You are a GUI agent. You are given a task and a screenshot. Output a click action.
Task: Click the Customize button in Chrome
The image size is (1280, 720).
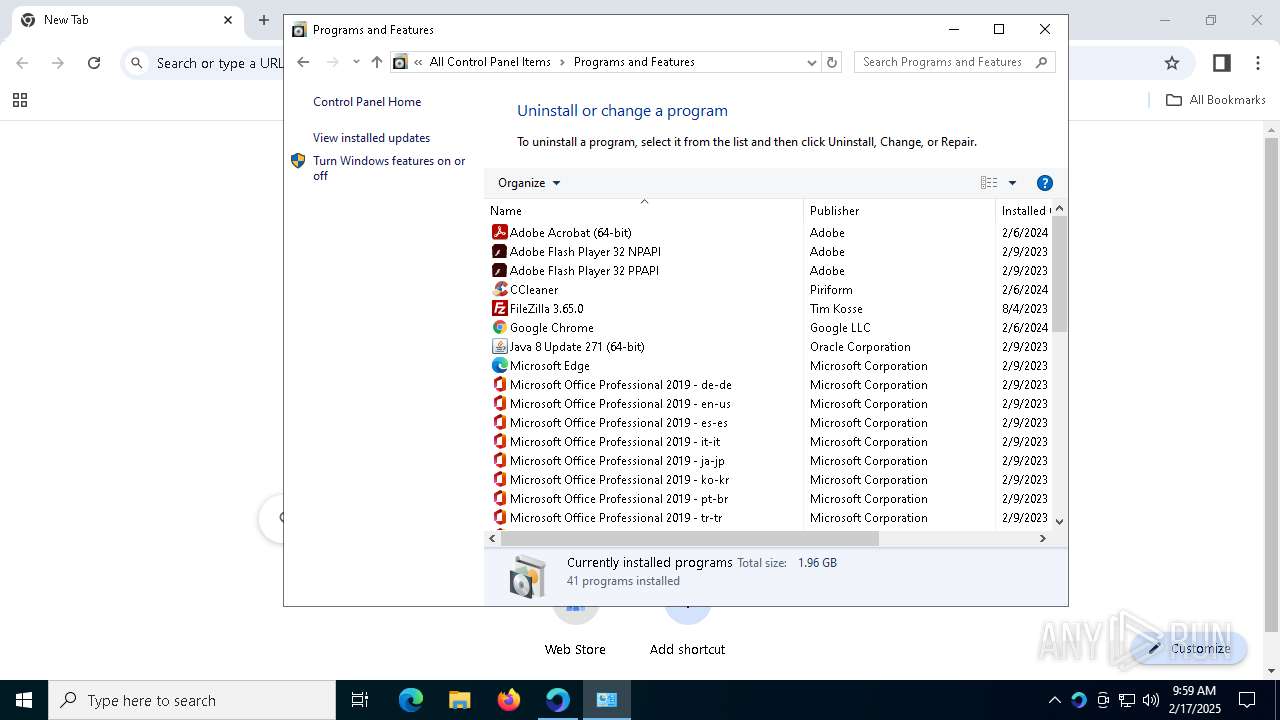point(1190,648)
